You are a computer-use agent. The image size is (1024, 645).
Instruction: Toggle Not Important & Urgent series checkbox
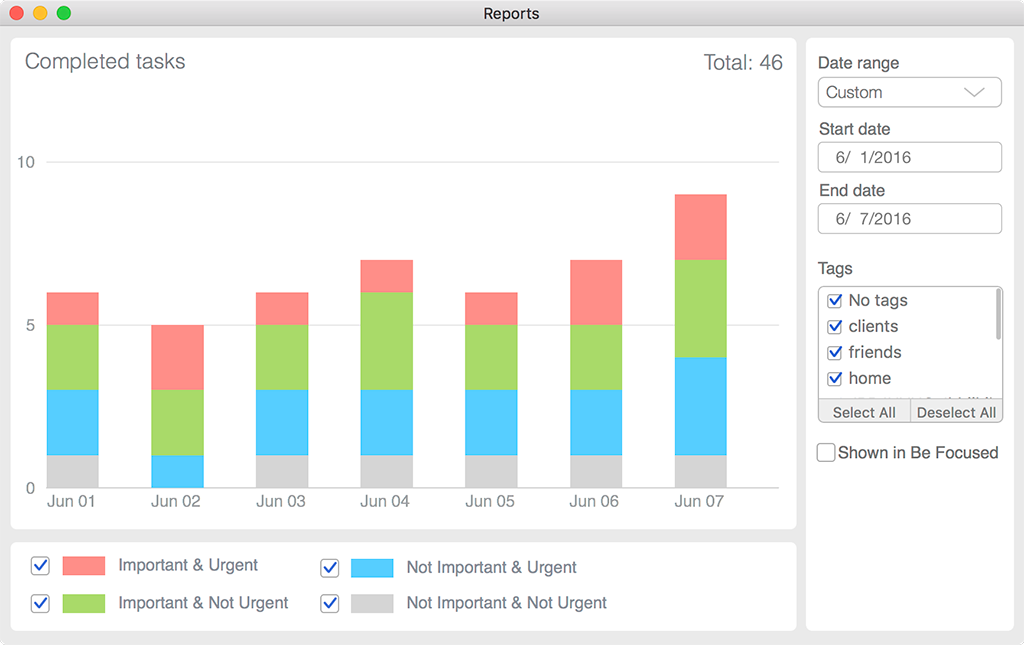329,568
